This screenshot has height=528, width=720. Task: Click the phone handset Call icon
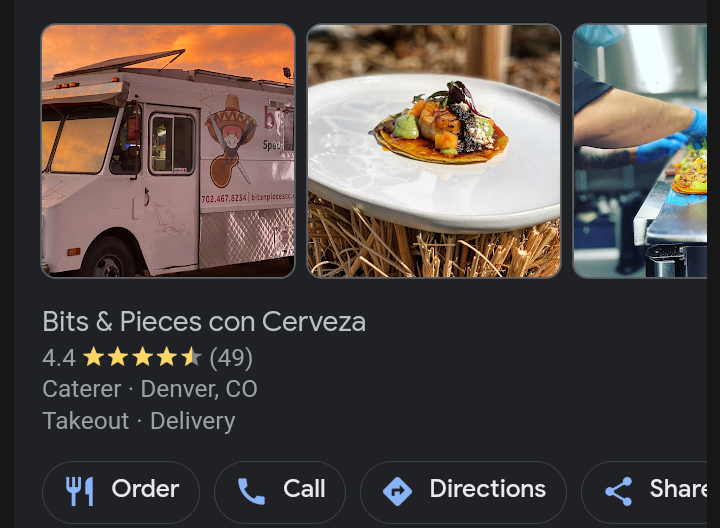251,491
